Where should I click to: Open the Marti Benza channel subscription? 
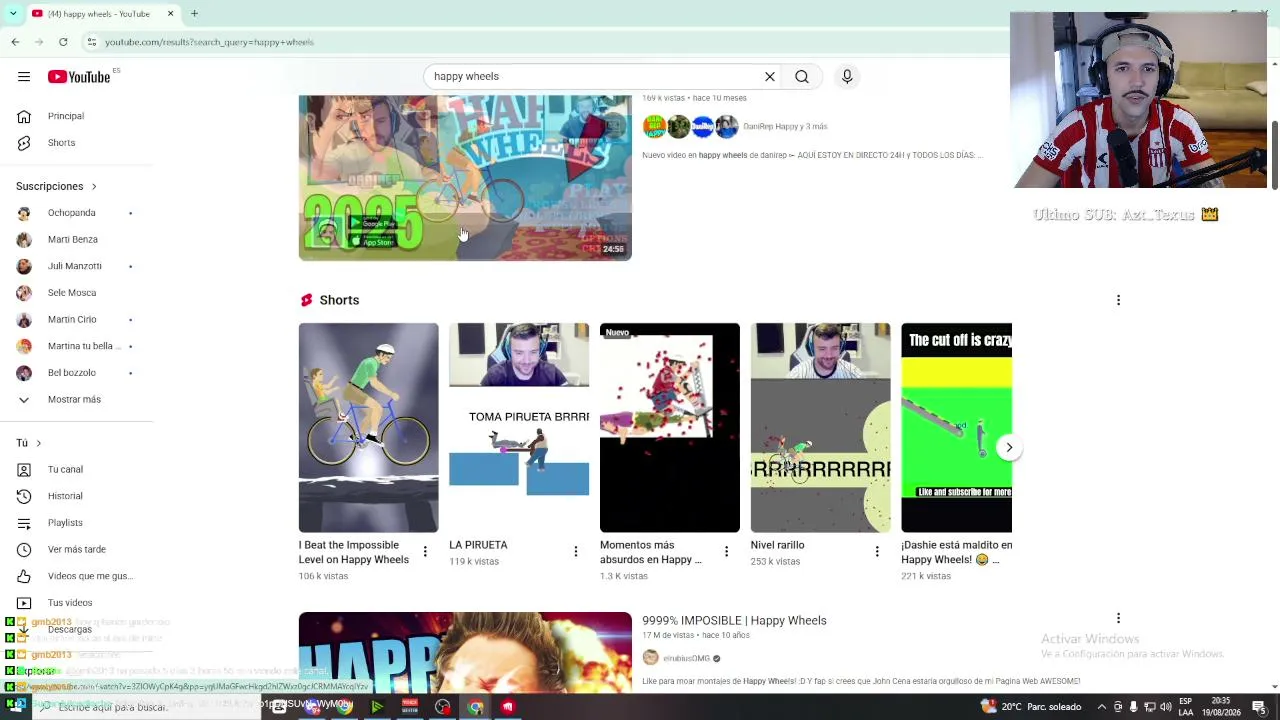72,240
